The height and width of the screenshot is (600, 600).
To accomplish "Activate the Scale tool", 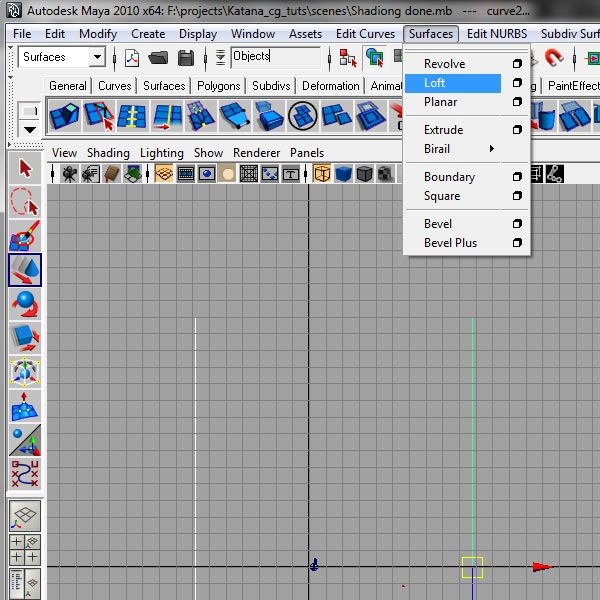I will click(25, 338).
